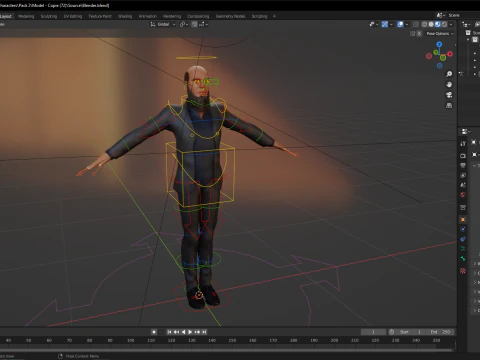Screen dimensions: 480x360
Task: Add a workspace with the plus button
Action: 274,16
